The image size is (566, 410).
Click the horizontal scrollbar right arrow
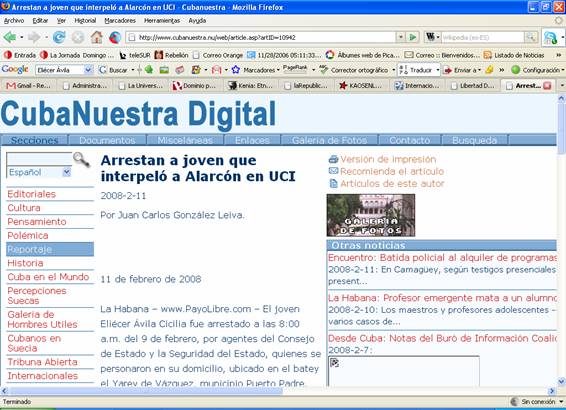(x=552, y=391)
